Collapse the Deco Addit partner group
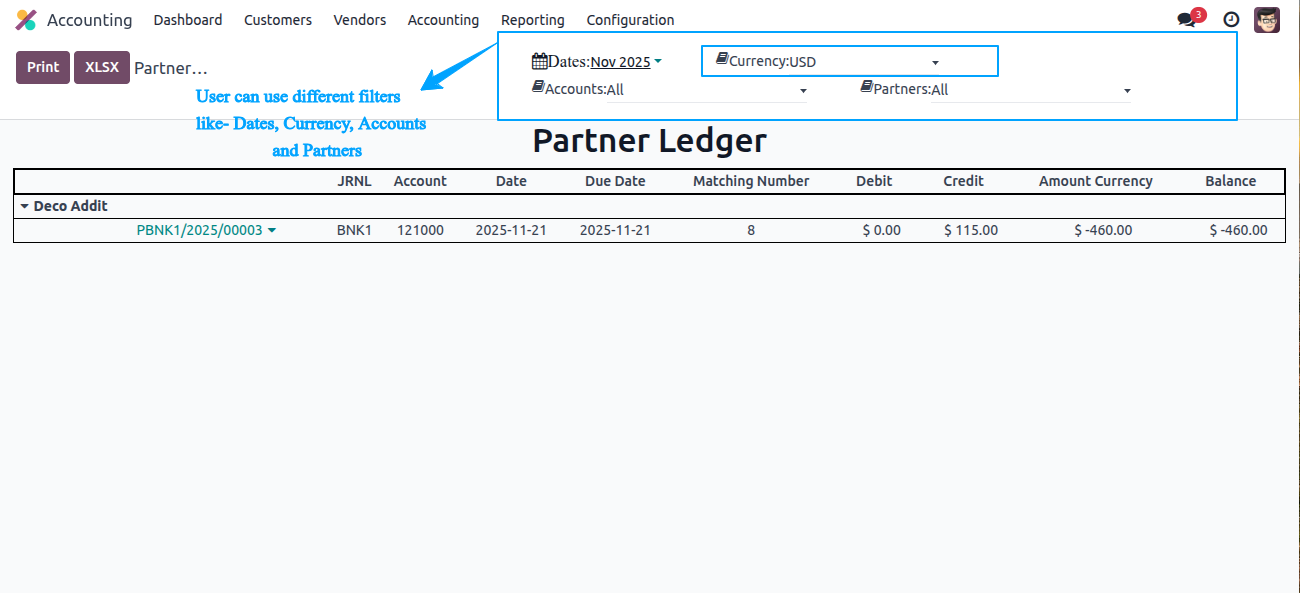Image resolution: width=1300 pixels, height=593 pixels. point(24,206)
